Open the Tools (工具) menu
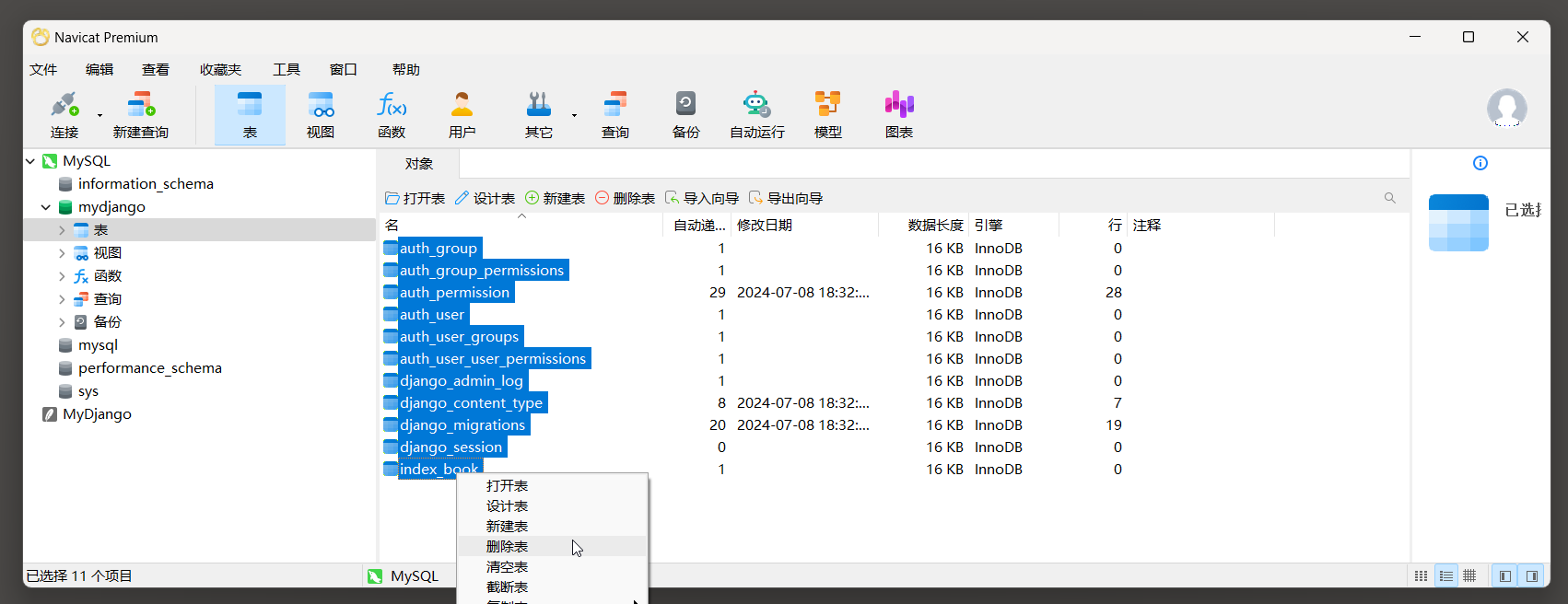The image size is (1568, 604). coord(287,69)
